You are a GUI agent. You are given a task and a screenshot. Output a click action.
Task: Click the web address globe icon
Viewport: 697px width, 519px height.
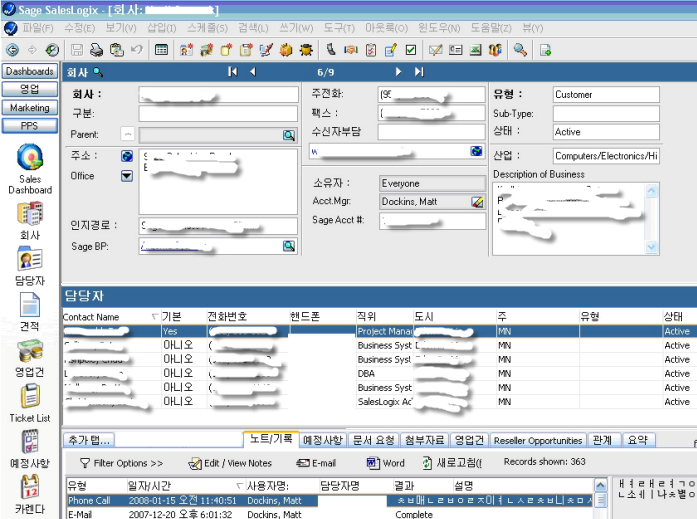click(x=476, y=151)
